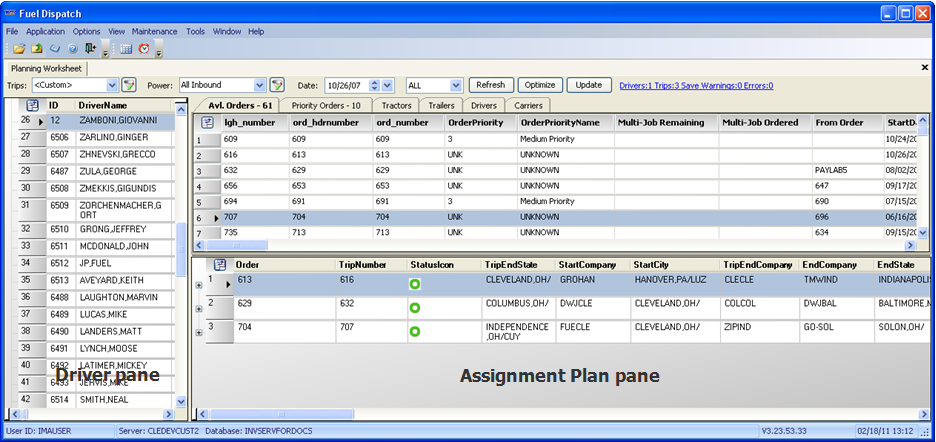The width and height of the screenshot is (936, 442).
Task: Open the Trips <Custom> dropdown
Action: [x=111, y=85]
